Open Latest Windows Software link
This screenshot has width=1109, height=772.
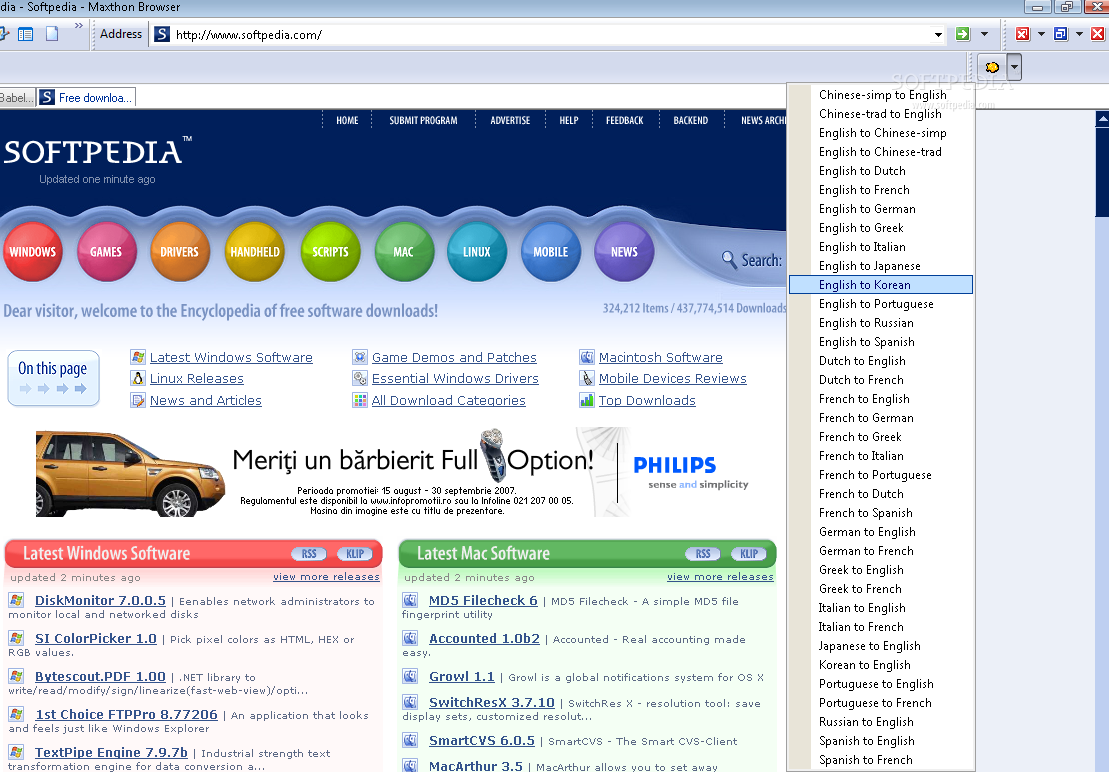[231, 358]
